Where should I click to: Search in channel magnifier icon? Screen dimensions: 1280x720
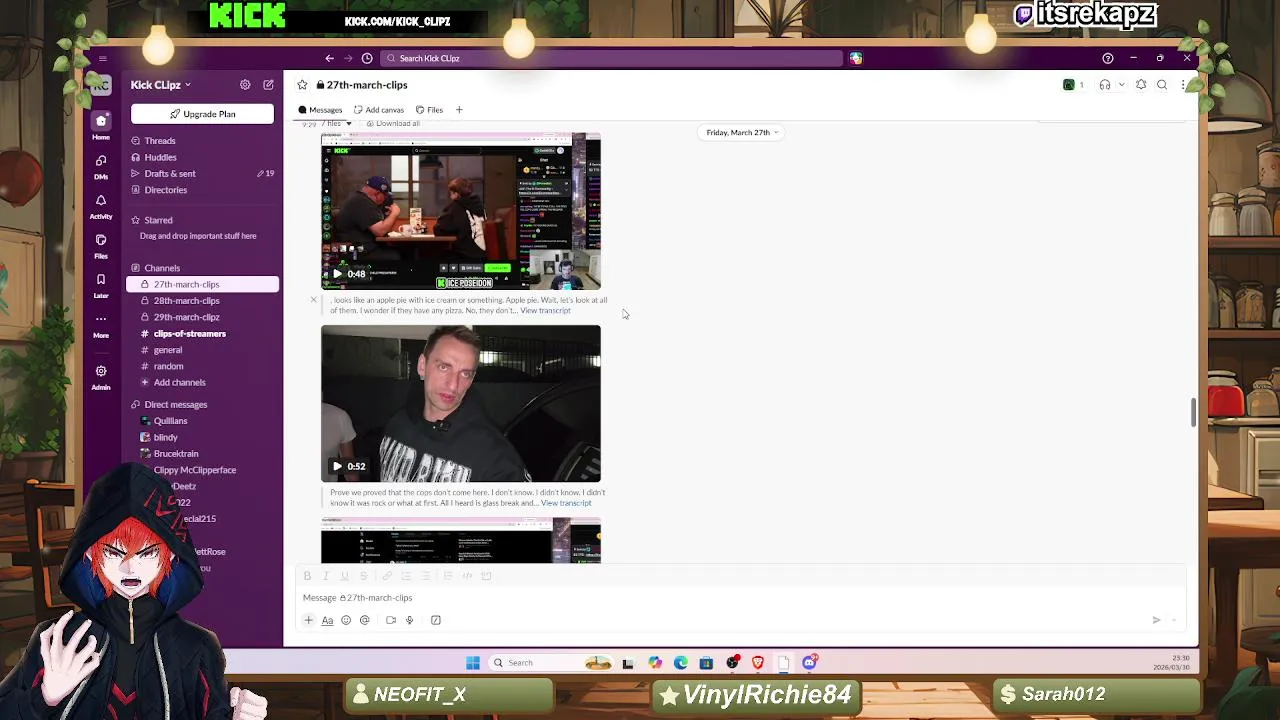point(1162,85)
